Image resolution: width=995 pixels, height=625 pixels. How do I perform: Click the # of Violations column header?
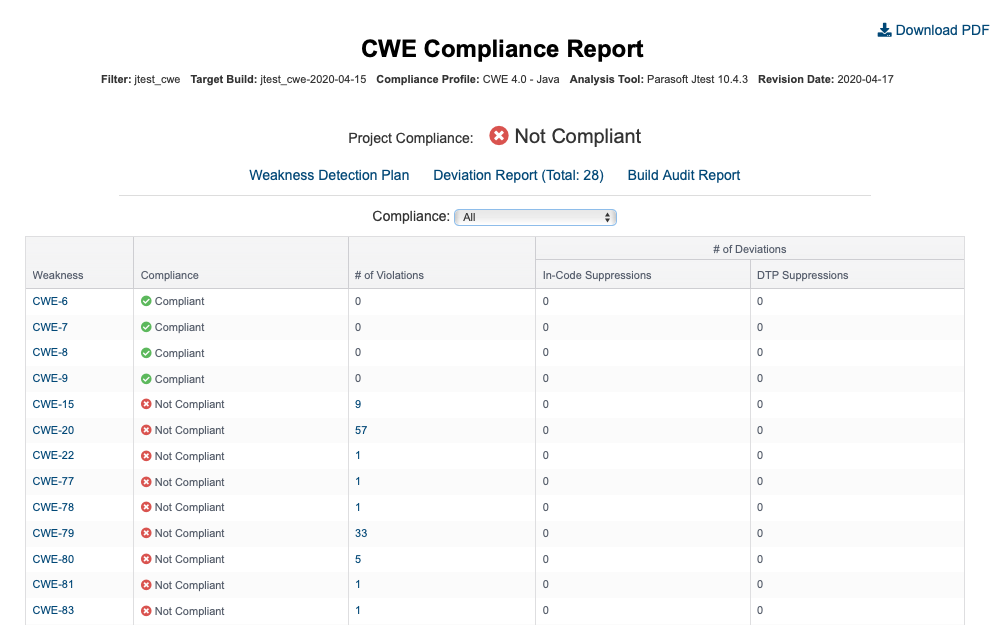point(389,275)
